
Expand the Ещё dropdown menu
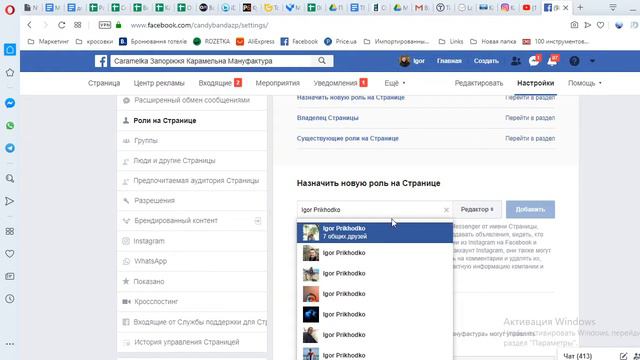pyautogui.click(x=395, y=83)
